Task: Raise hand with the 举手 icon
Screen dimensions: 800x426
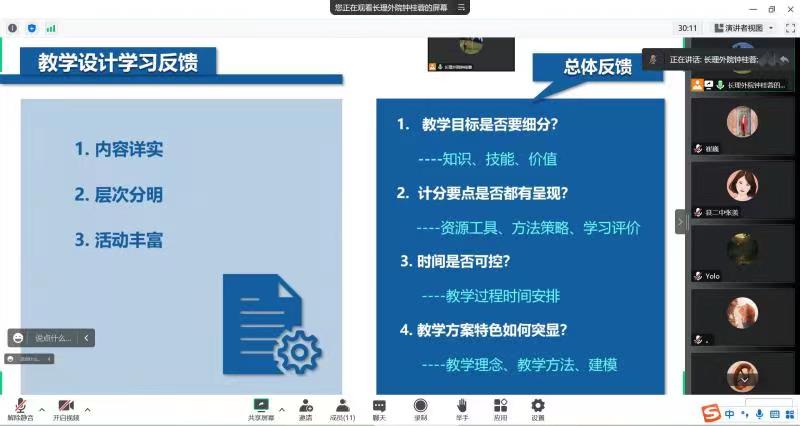Action: tap(462, 408)
